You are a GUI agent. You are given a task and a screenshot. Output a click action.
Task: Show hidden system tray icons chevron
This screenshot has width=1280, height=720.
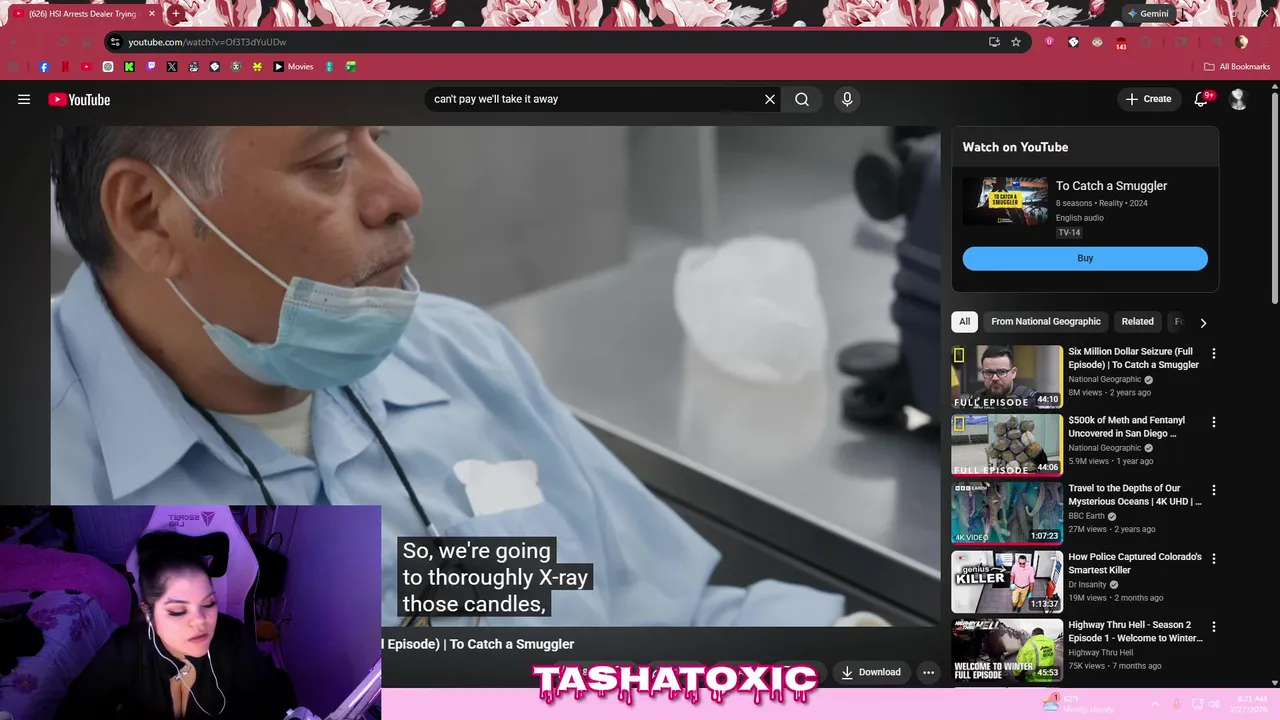tap(1155, 704)
